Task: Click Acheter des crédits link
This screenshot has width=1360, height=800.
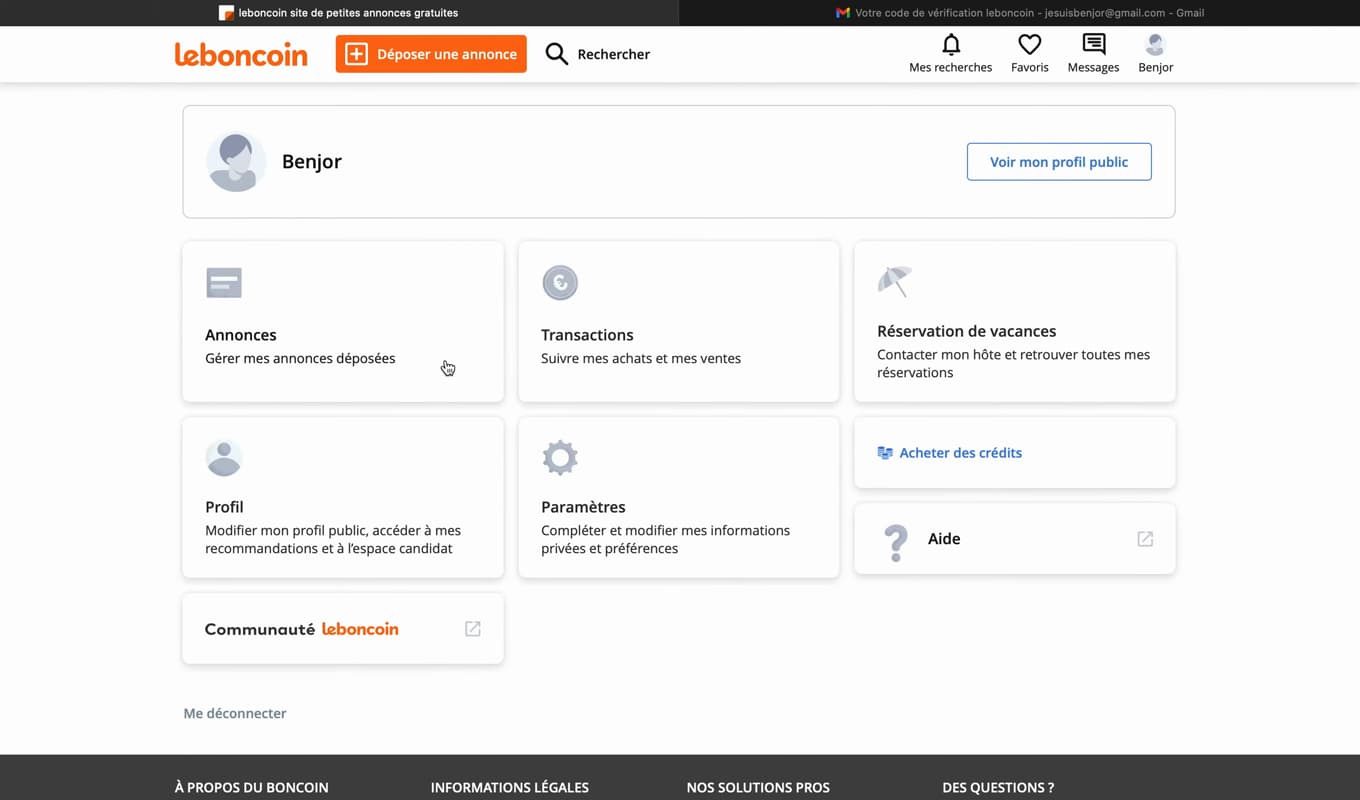Action: (961, 453)
